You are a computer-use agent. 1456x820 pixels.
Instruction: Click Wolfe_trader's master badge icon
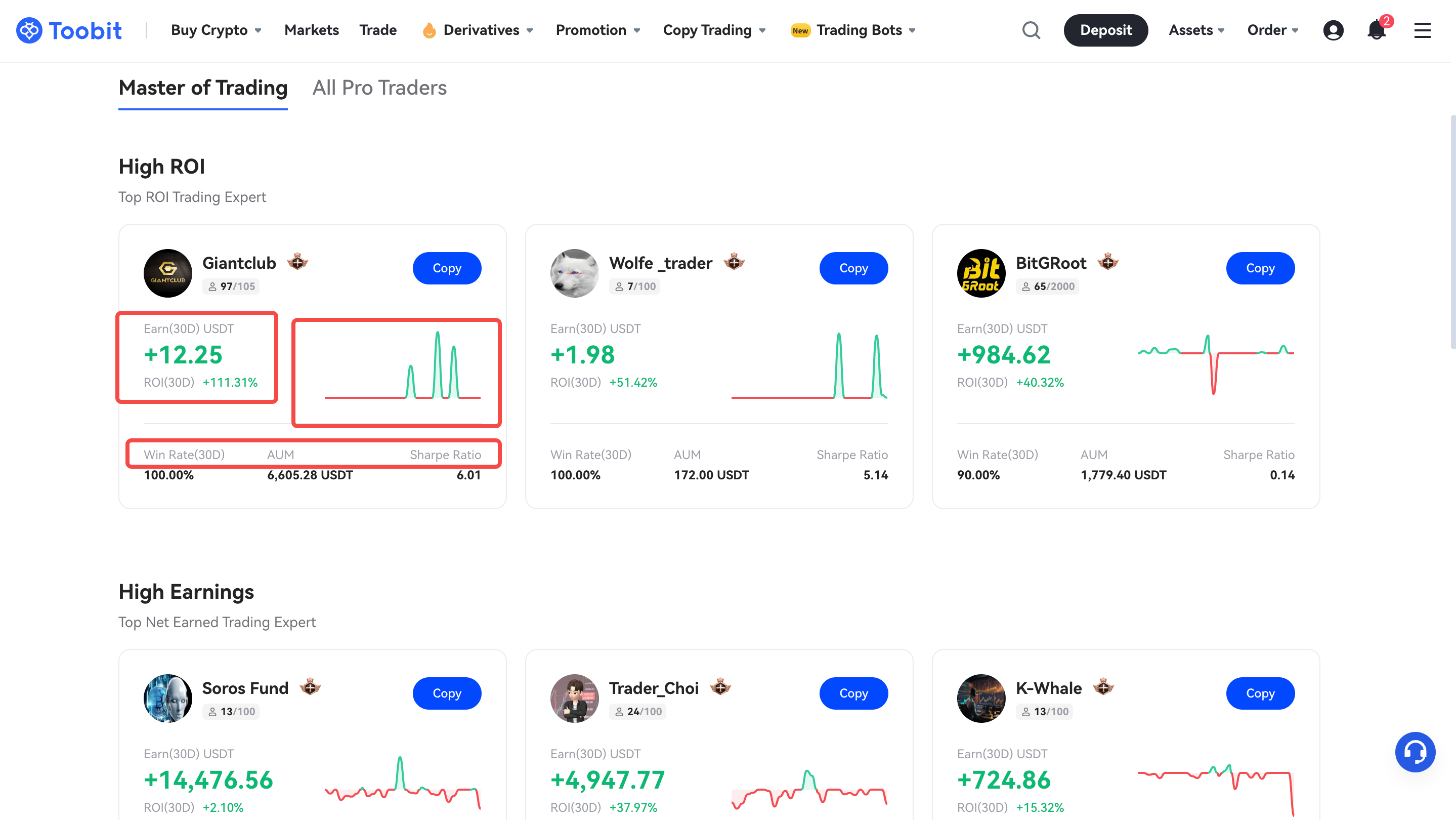pos(734,262)
